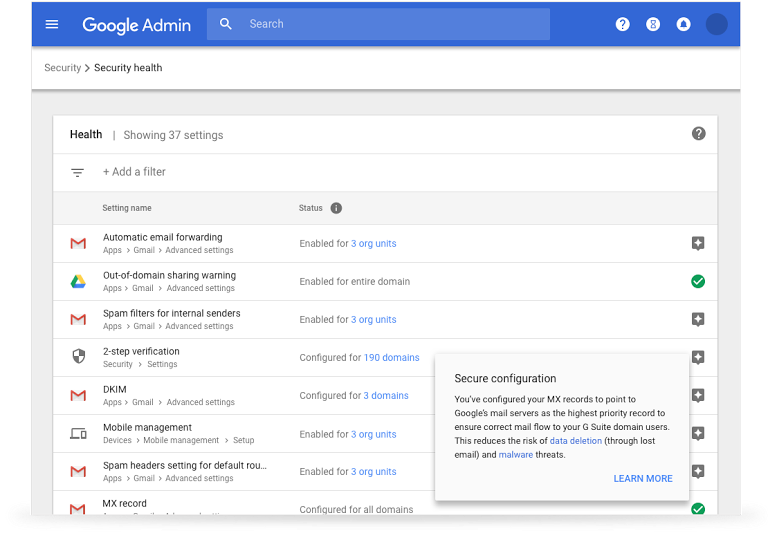Click the filter list icon

coord(77,172)
